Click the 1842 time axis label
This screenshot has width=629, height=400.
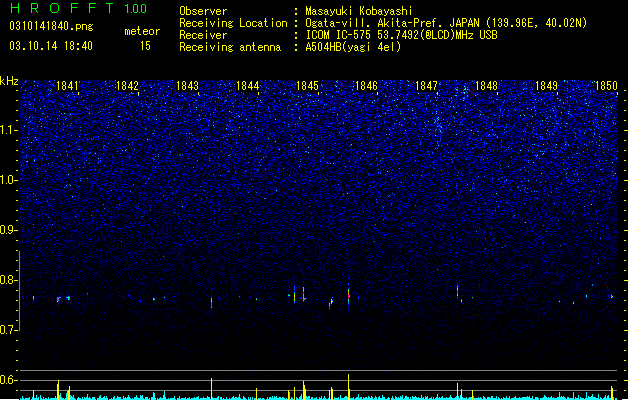(127, 86)
